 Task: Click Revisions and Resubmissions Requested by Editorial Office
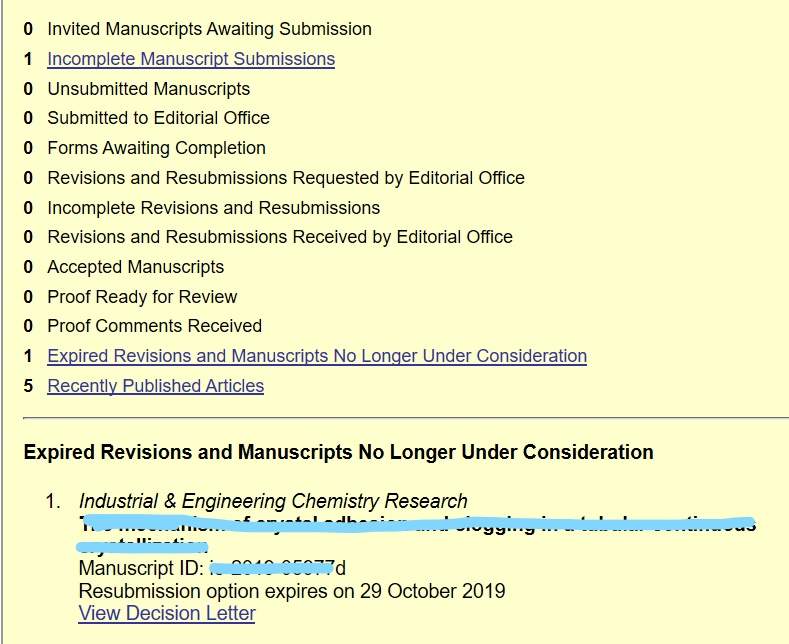(286, 178)
